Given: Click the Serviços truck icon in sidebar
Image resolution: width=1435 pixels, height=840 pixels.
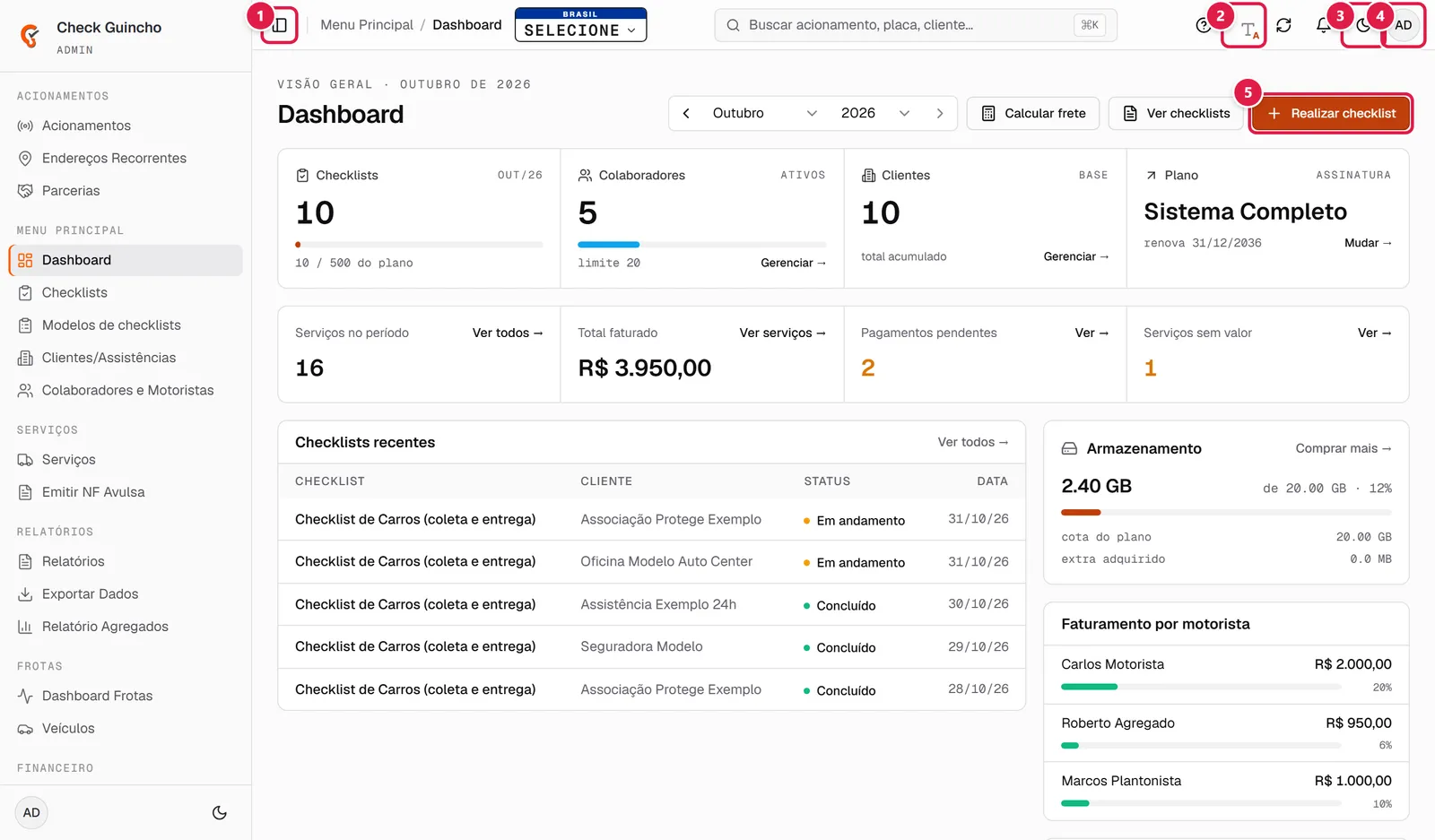Looking at the screenshot, I should click(25, 460).
